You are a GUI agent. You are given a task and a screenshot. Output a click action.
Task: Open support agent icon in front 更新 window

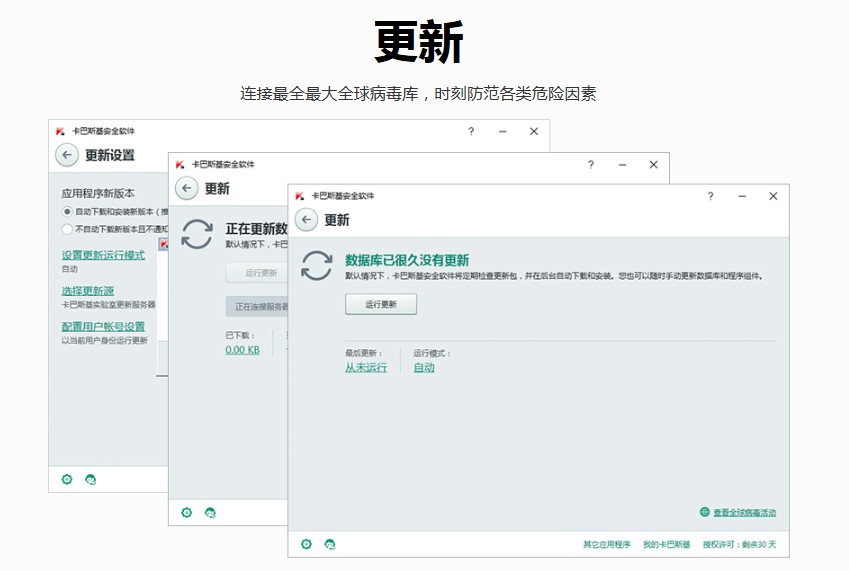[330, 544]
